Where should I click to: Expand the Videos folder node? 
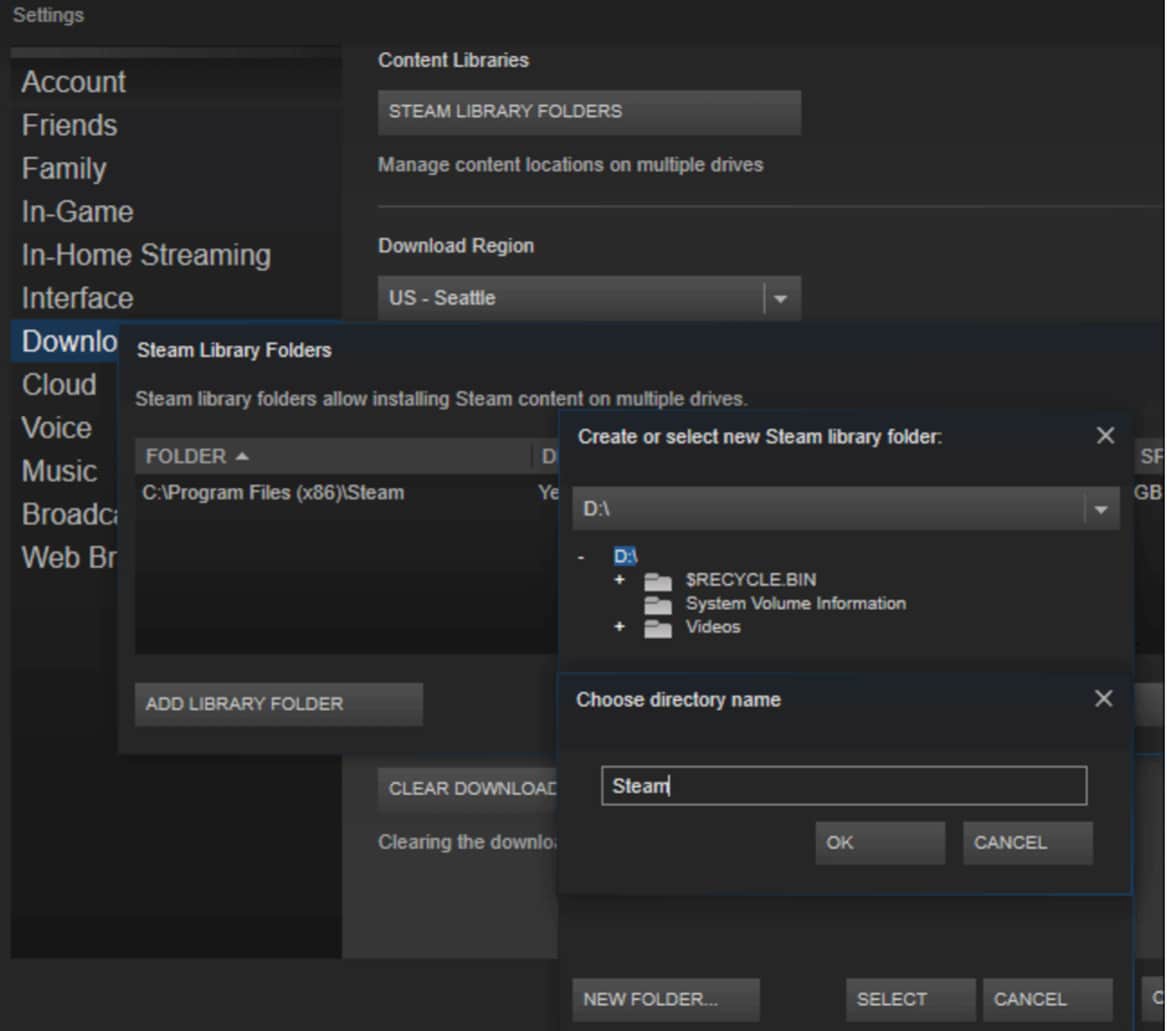(x=620, y=627)
